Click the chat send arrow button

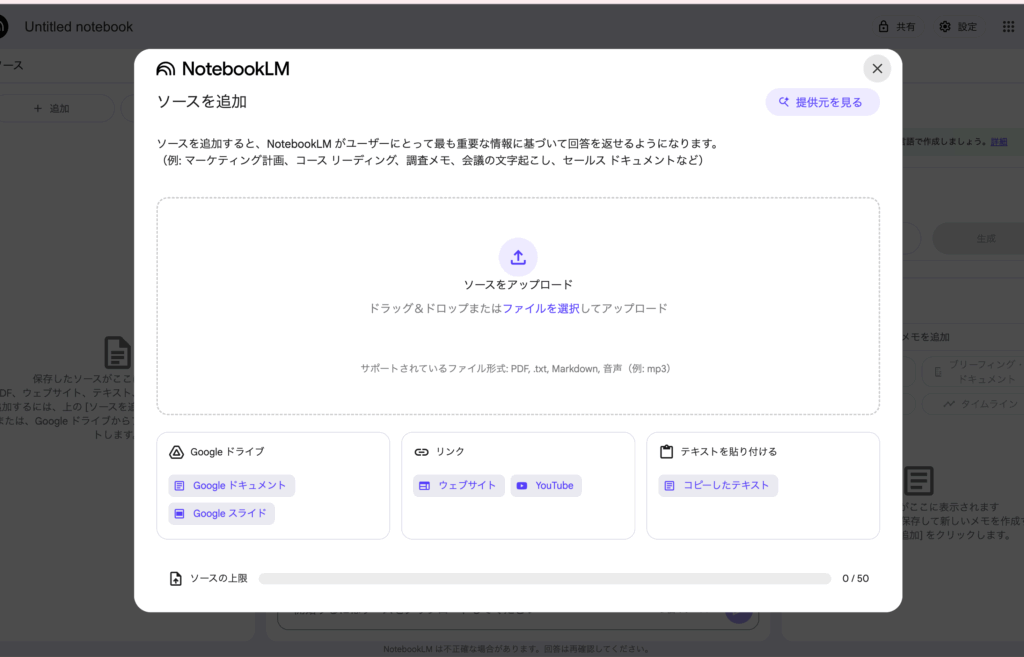coord(739,614)
